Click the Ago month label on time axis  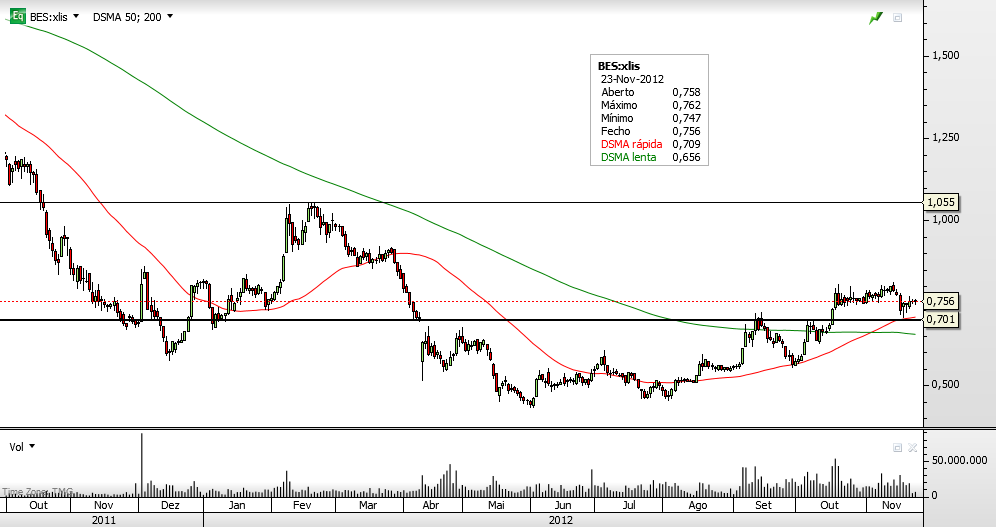click(697, 505)
